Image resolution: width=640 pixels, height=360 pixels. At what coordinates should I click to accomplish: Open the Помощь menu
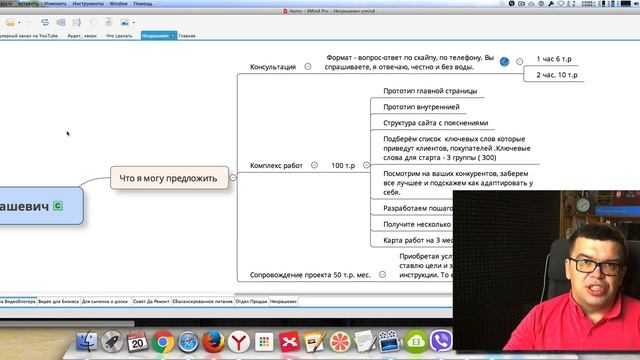coord(142,4)
